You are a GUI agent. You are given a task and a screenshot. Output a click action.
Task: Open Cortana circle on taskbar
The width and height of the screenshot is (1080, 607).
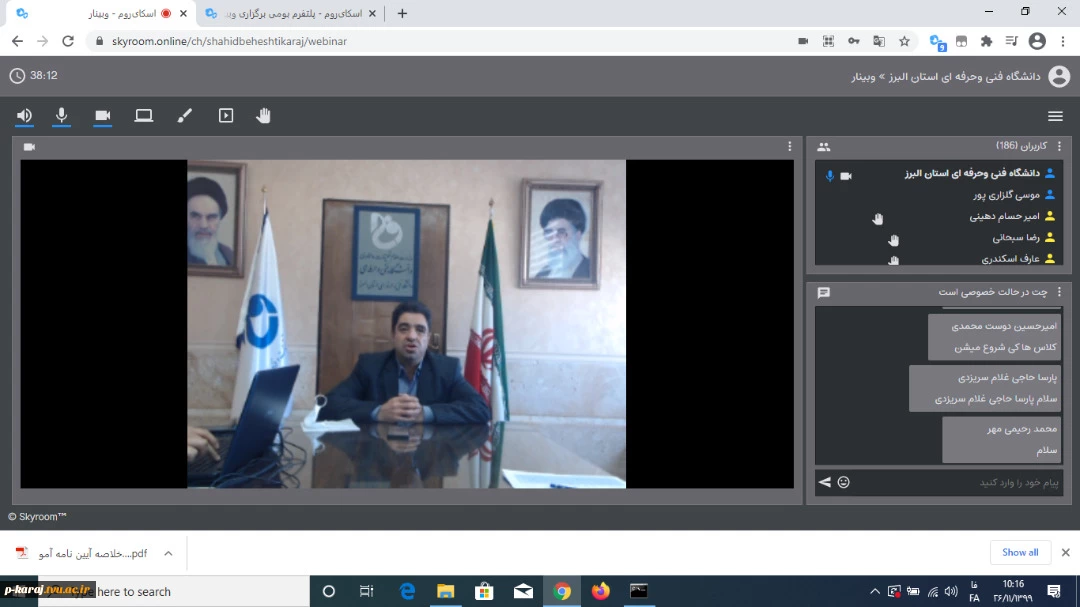click(x=329, y=591)
